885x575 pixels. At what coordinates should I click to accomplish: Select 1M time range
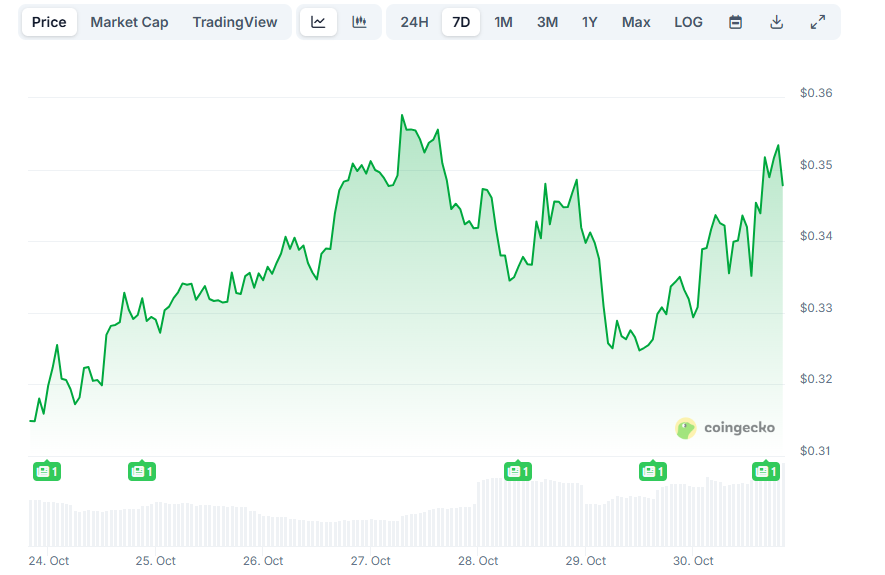click(503, 22)
